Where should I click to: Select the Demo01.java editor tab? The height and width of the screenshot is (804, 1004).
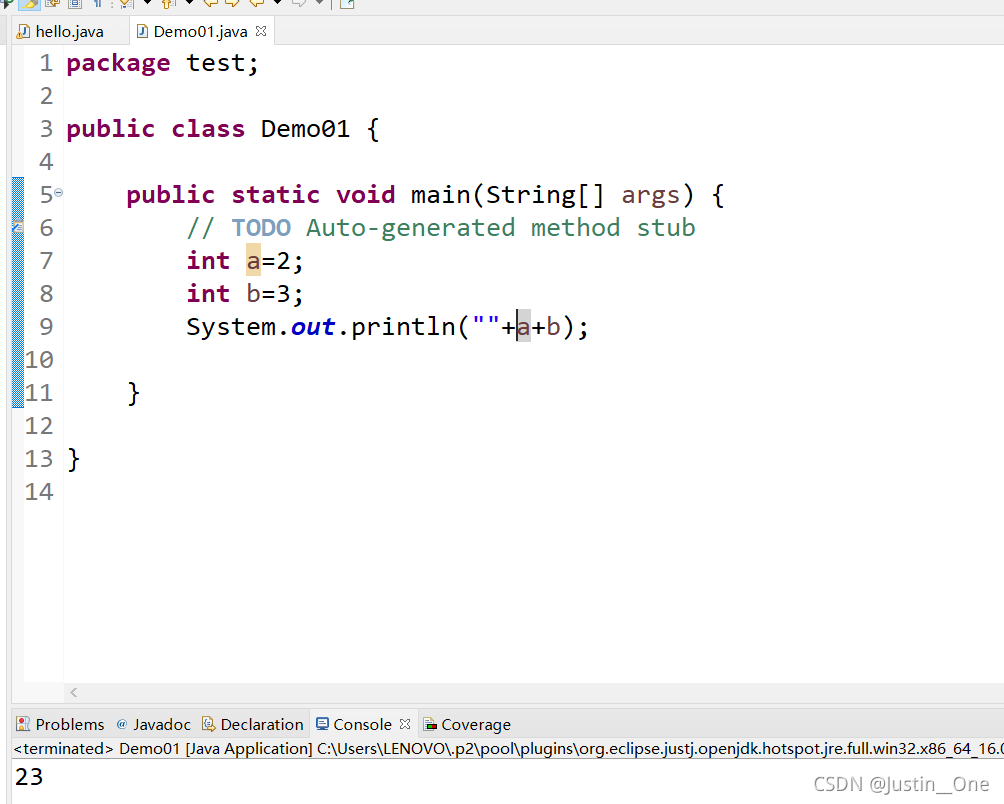[200, 31]
